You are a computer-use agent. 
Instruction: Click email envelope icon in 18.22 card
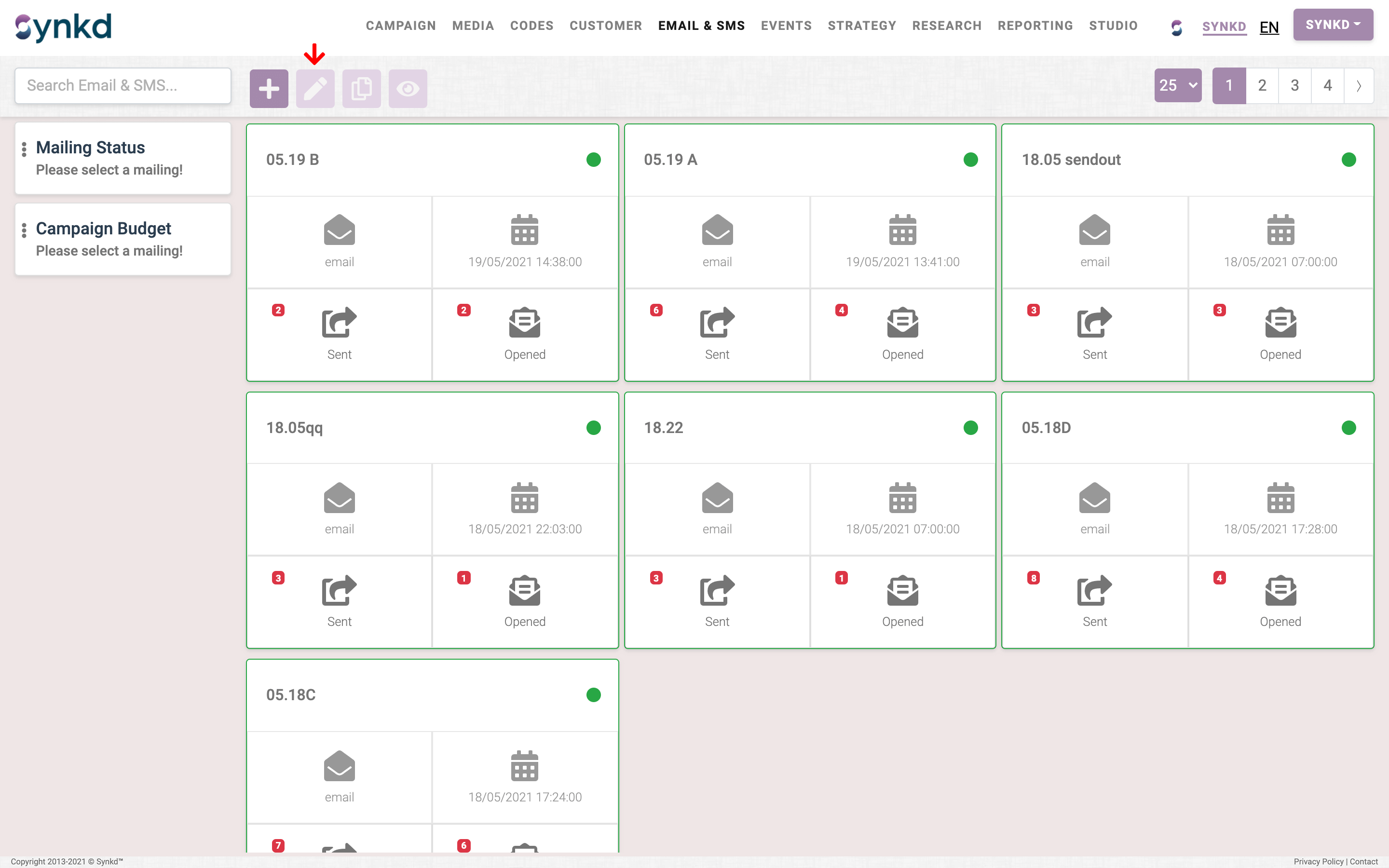pos(717,498)
